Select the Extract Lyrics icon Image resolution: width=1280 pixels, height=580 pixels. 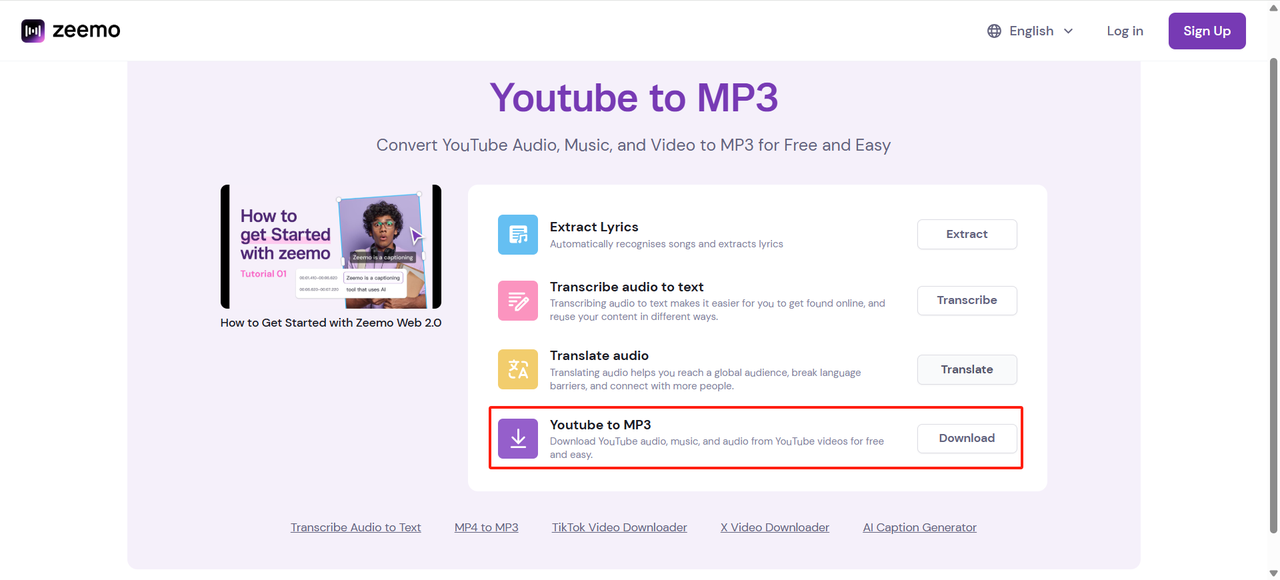518,234
